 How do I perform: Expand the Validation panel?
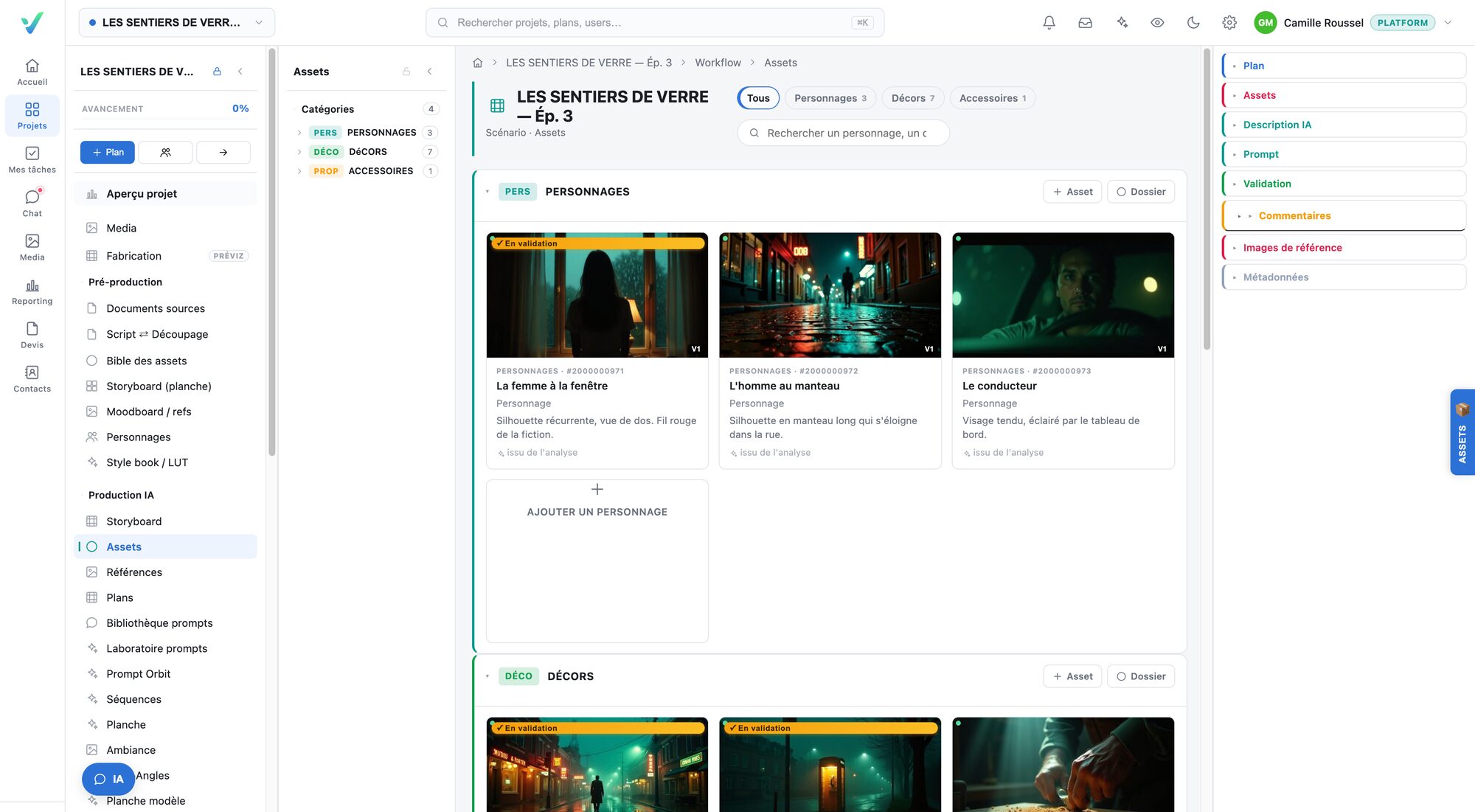(x=1344, y=184)
